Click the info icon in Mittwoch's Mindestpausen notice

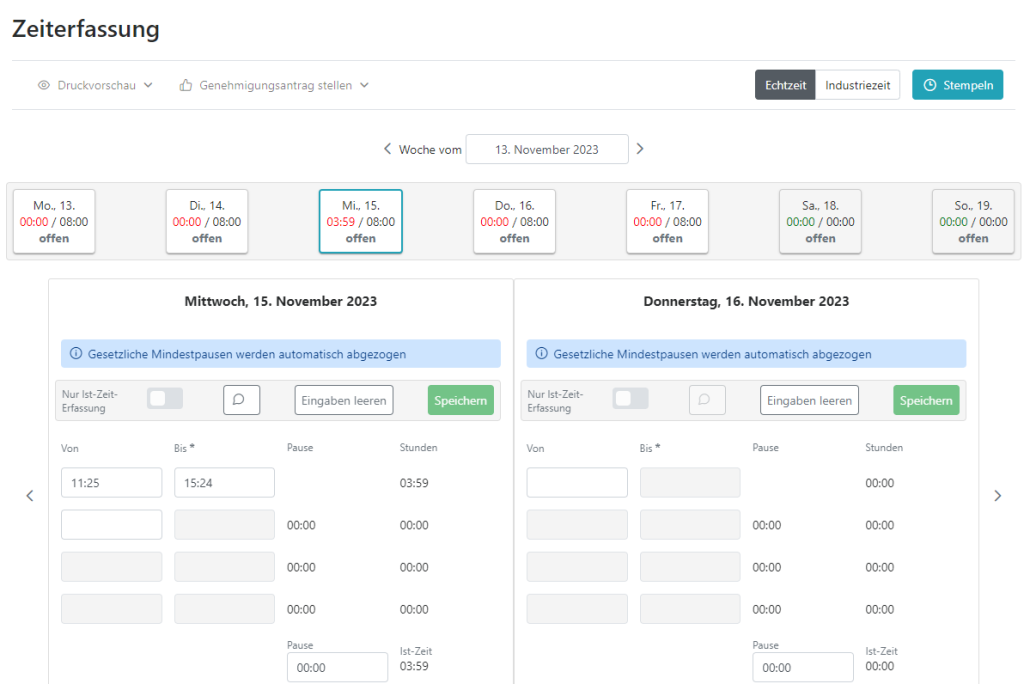[76, 353]
